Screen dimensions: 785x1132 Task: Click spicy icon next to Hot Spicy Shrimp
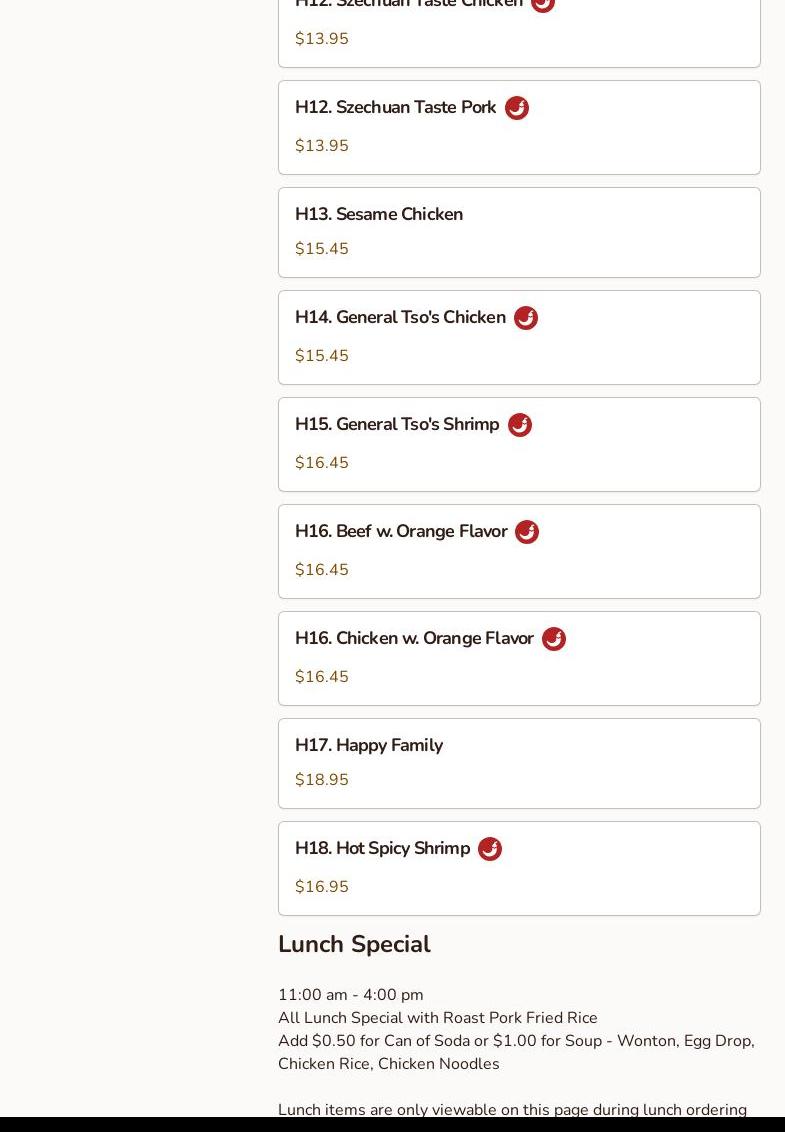(489, 849)
